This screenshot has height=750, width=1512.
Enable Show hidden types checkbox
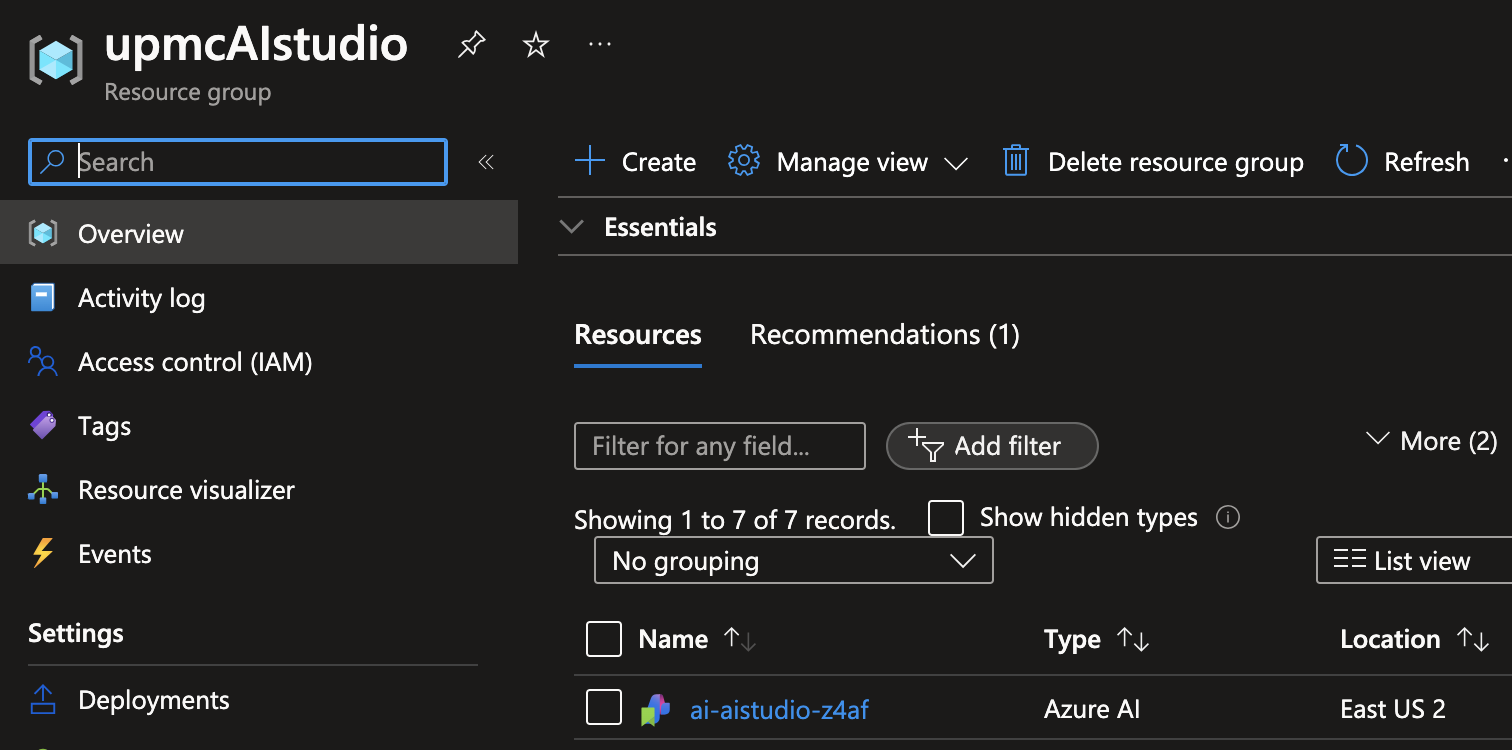pyautogui.click(x=946, y=518)
